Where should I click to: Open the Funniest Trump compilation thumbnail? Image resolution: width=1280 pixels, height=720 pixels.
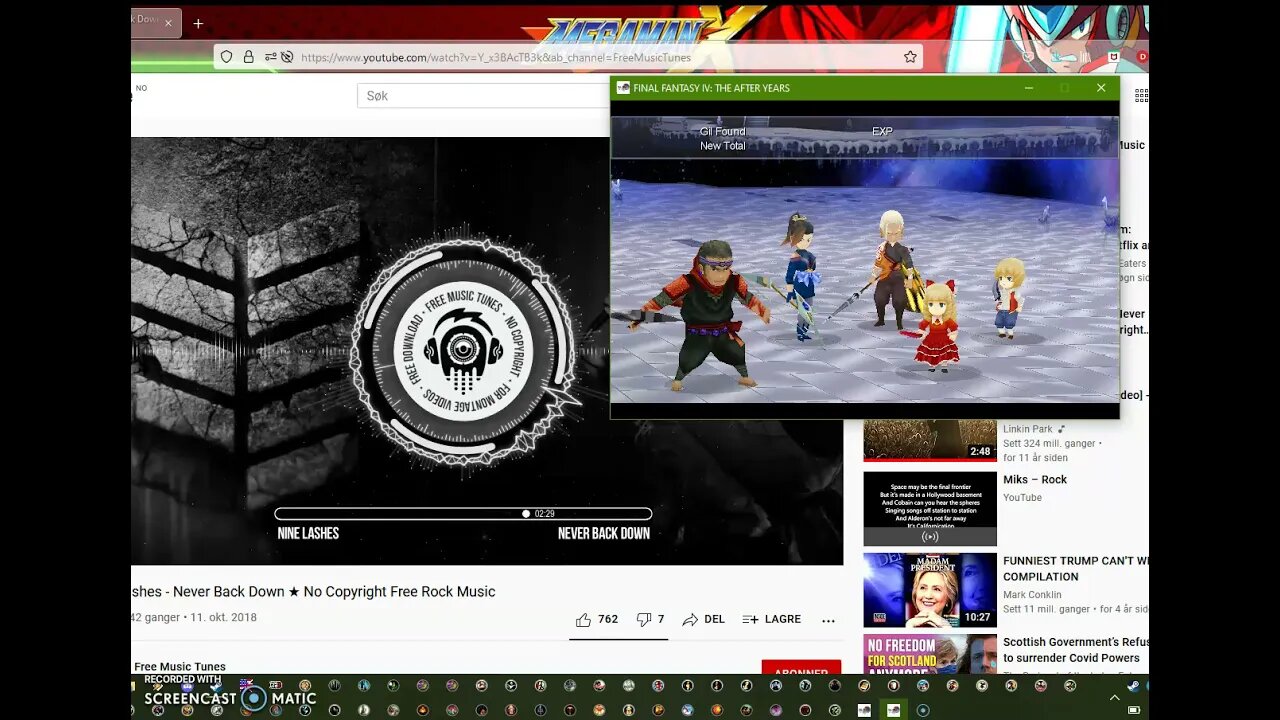930,590
